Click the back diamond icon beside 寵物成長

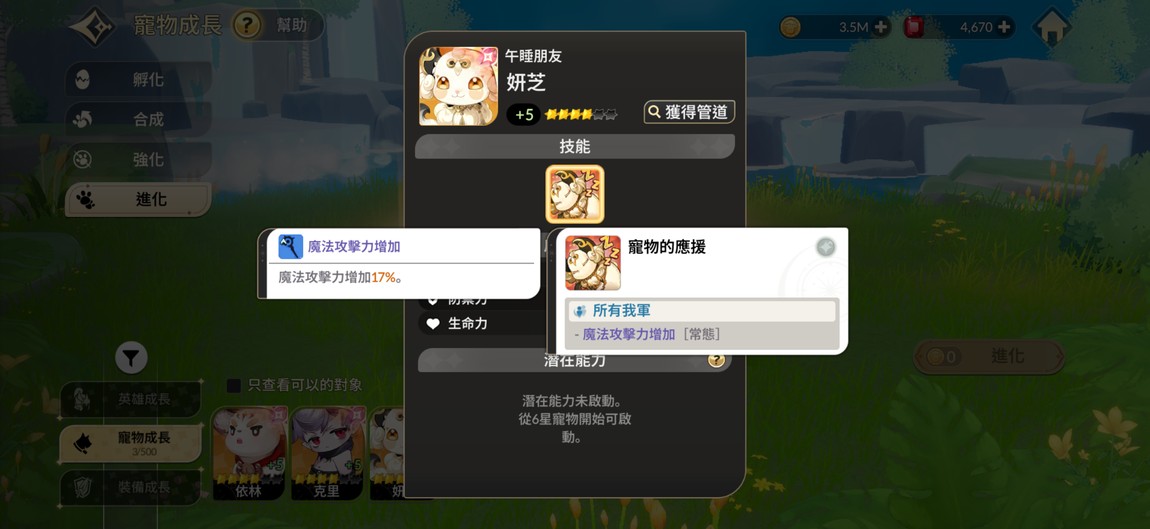point(93,26)
